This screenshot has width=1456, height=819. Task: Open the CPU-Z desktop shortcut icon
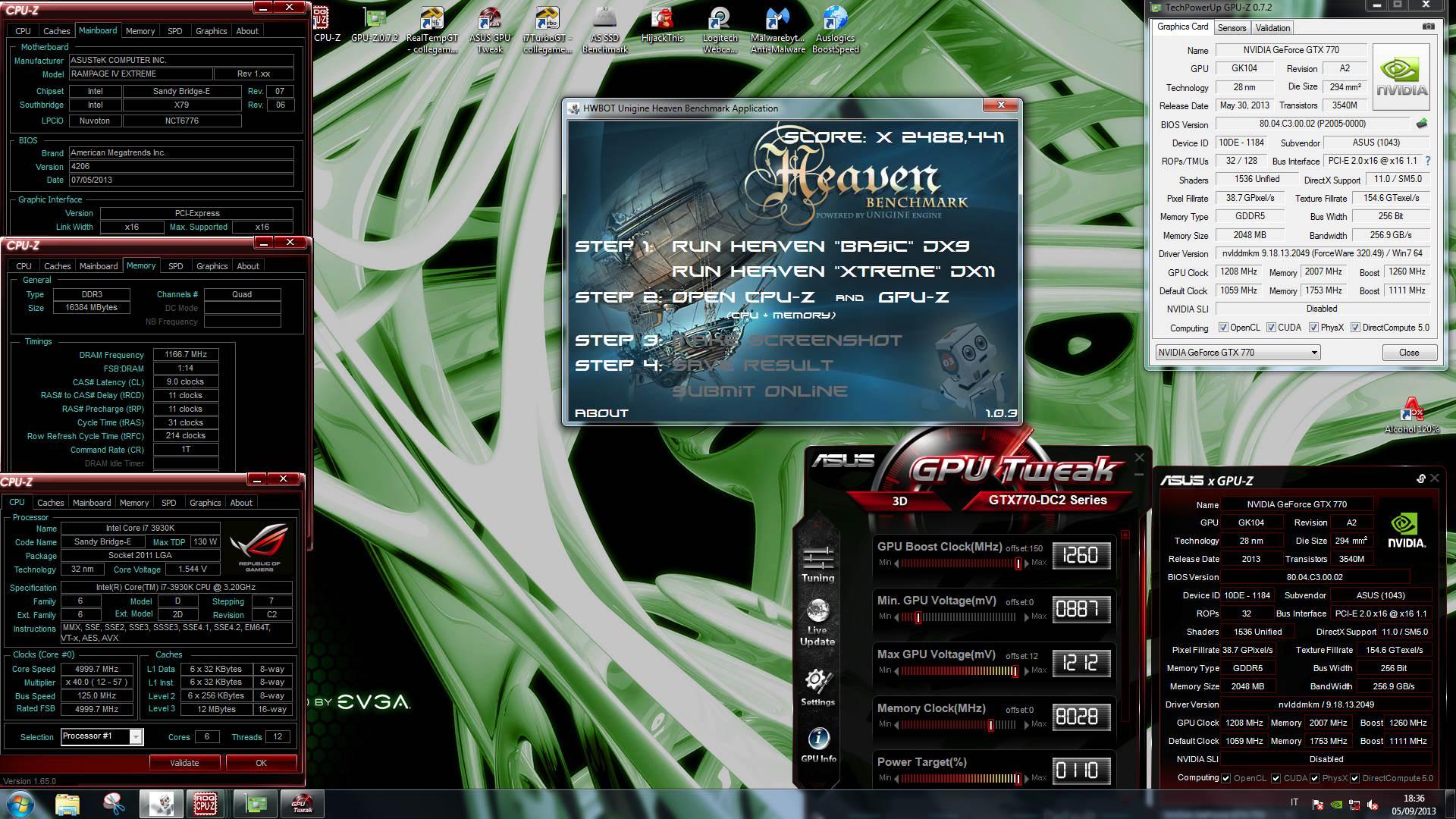click(x=326, y=24)
